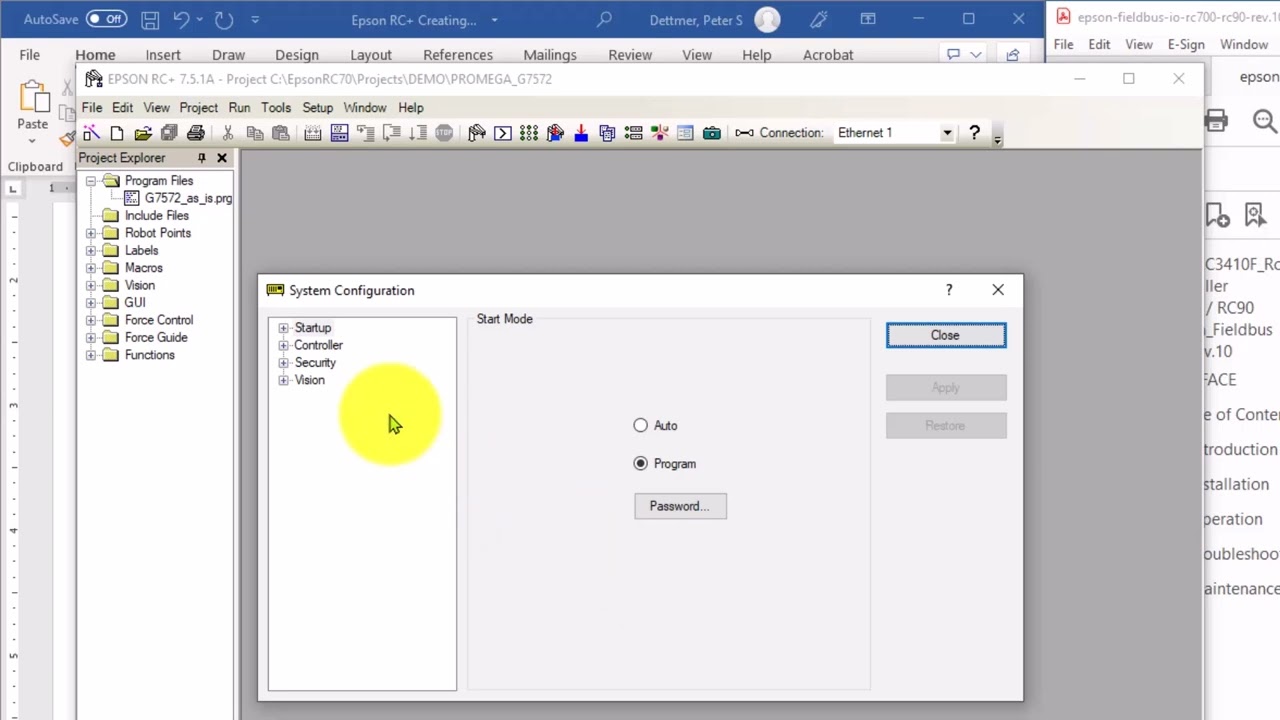Click the Redo icon in Word title bar
Screen dimensions: 1280x720
(224, 19)
